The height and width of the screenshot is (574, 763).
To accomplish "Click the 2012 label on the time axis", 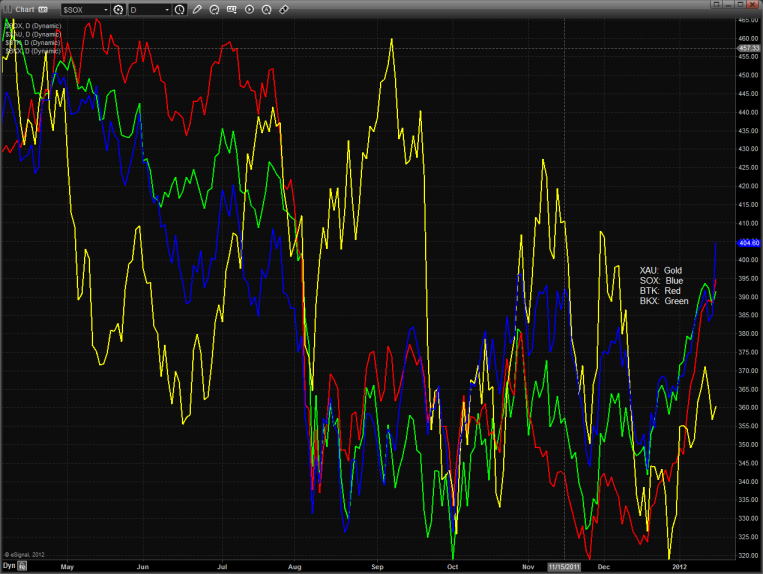I will pos(679,567).
